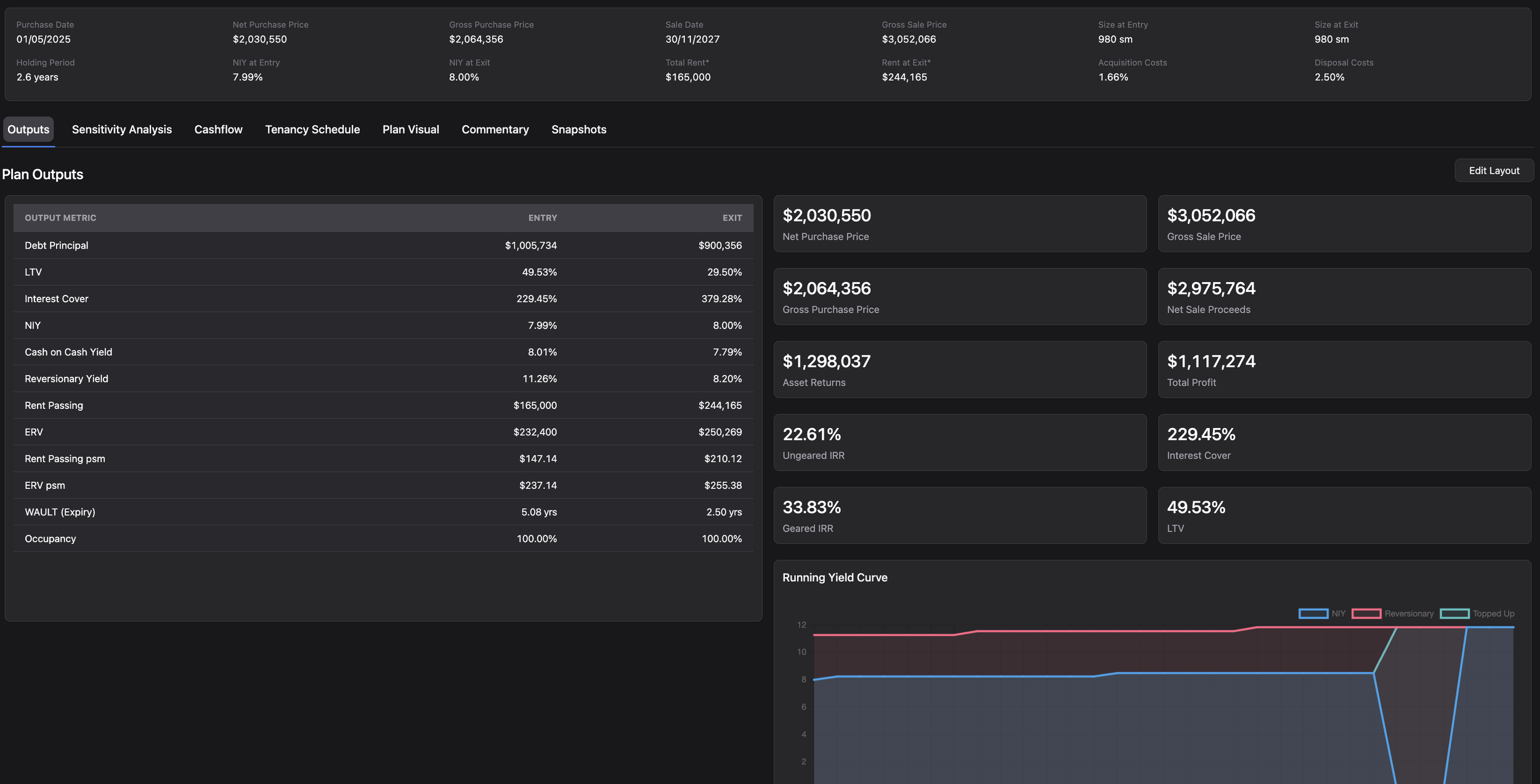Click the Debt Principal table row
This screenshot has width=1540, height=784.
tap(383, 245)
